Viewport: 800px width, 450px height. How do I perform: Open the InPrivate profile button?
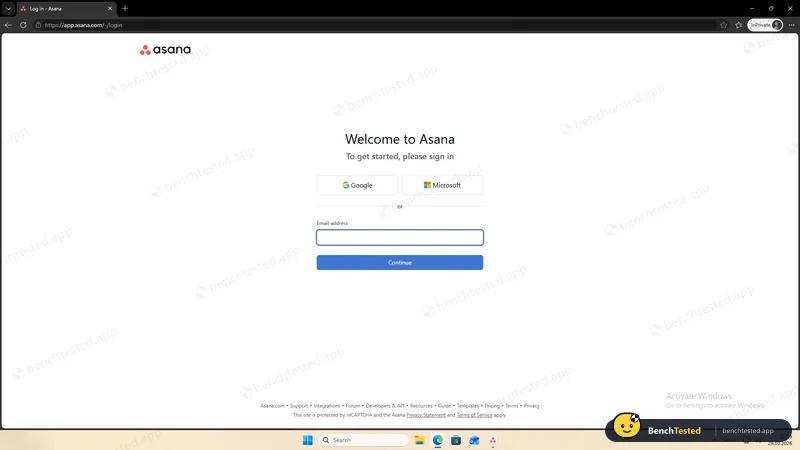(765, 25)
